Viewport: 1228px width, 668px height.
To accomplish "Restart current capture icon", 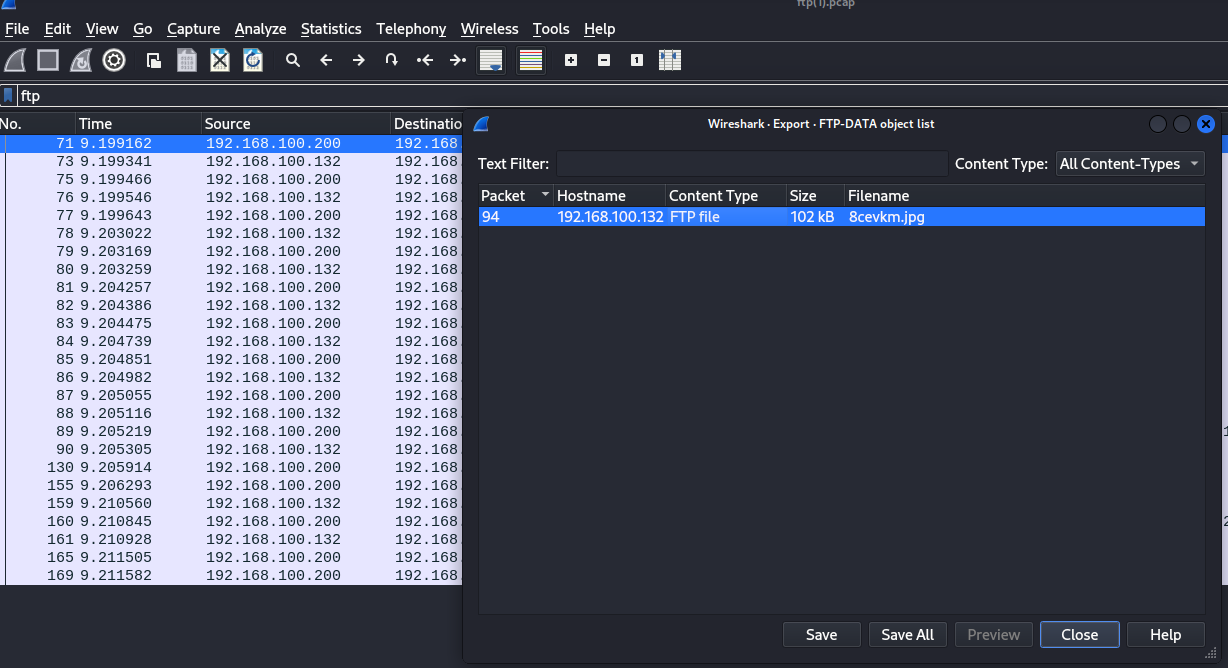I will point(81,60).
